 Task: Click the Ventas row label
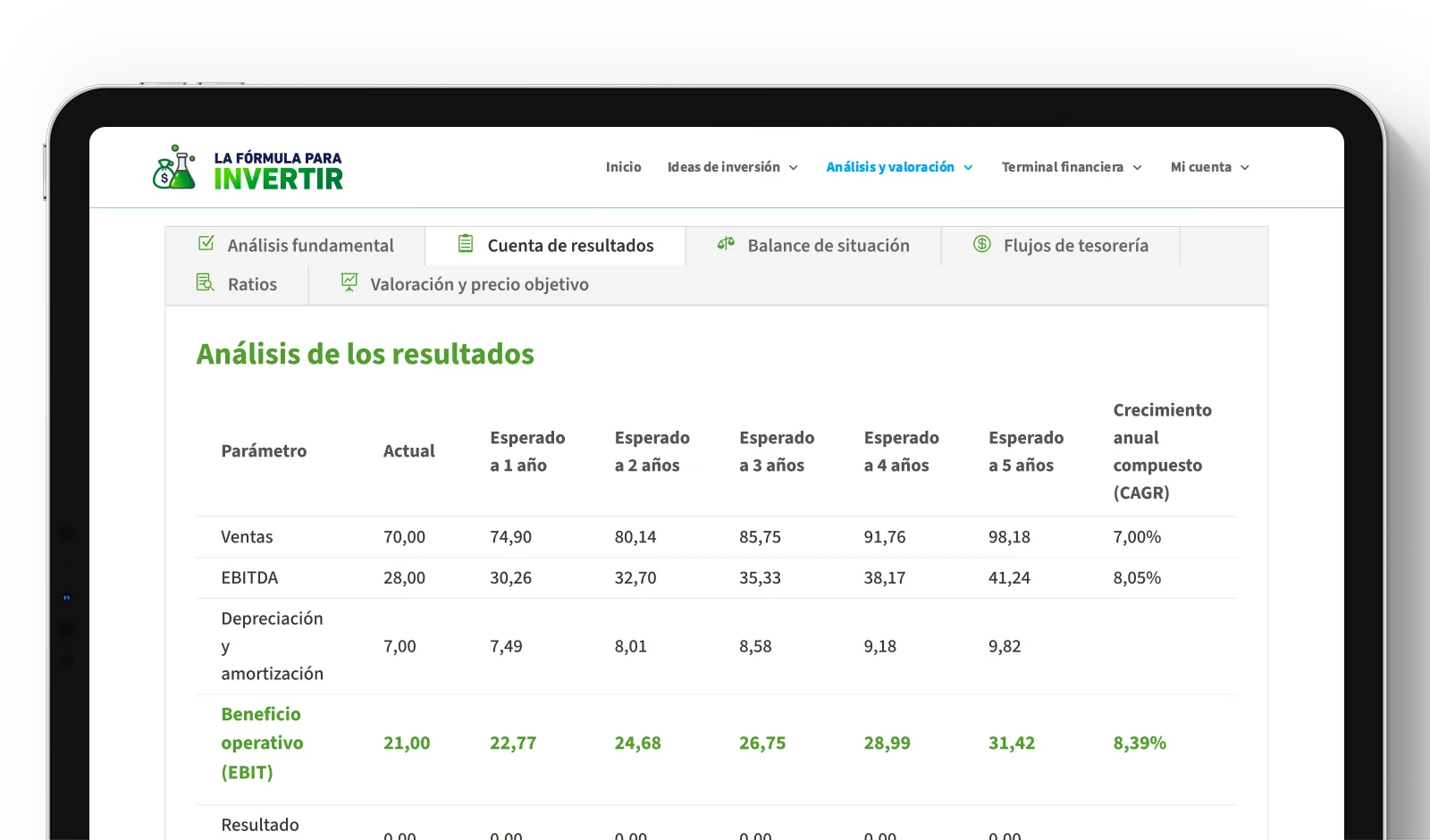tap(247, 537)
